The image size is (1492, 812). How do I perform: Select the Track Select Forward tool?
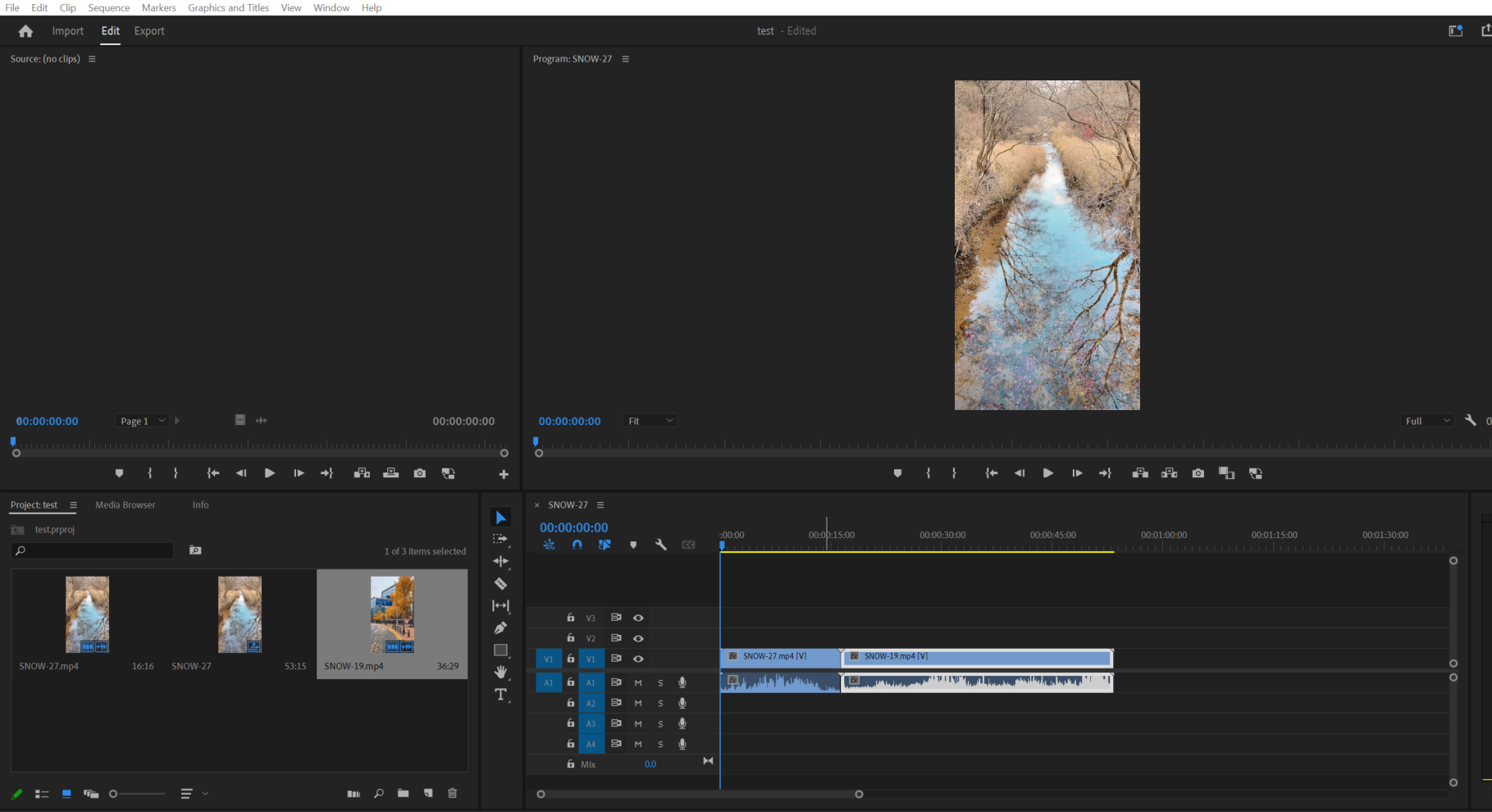[x=501, y=539]
